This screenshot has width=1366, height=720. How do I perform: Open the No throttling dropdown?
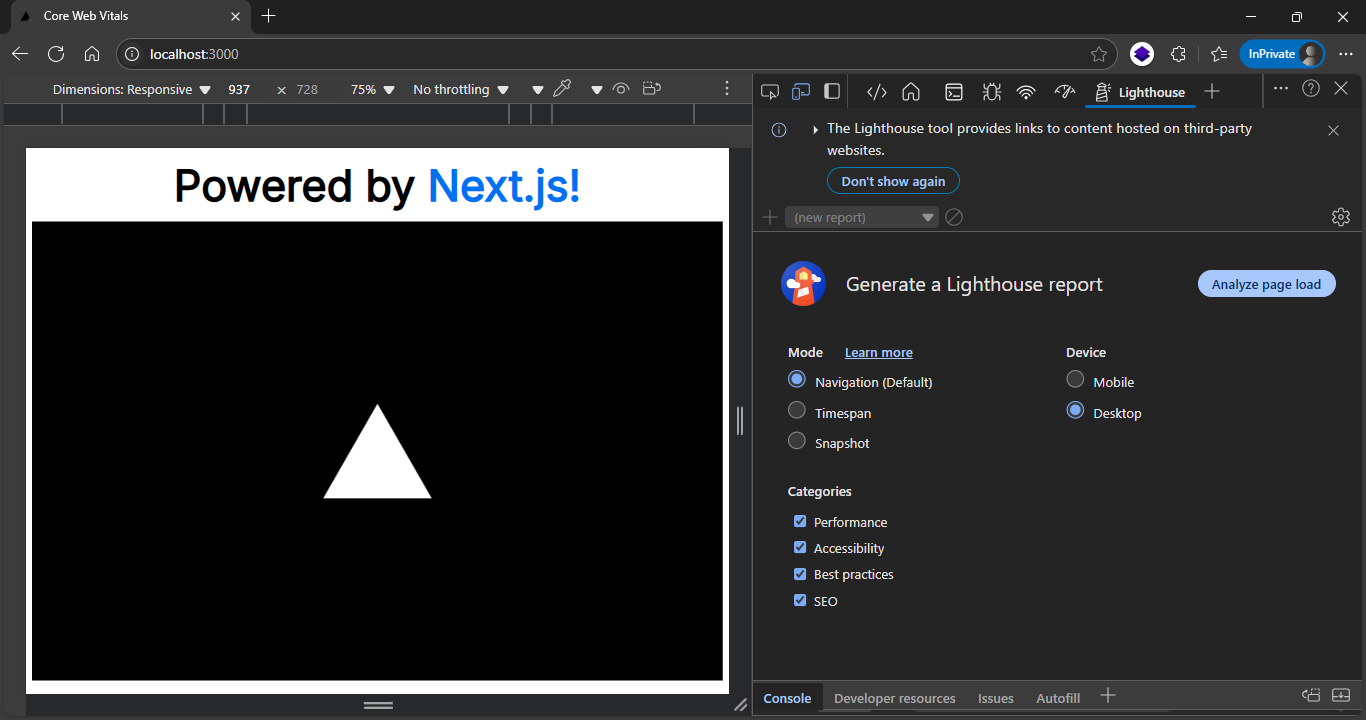pyautogui.click(x=461, y=89)
